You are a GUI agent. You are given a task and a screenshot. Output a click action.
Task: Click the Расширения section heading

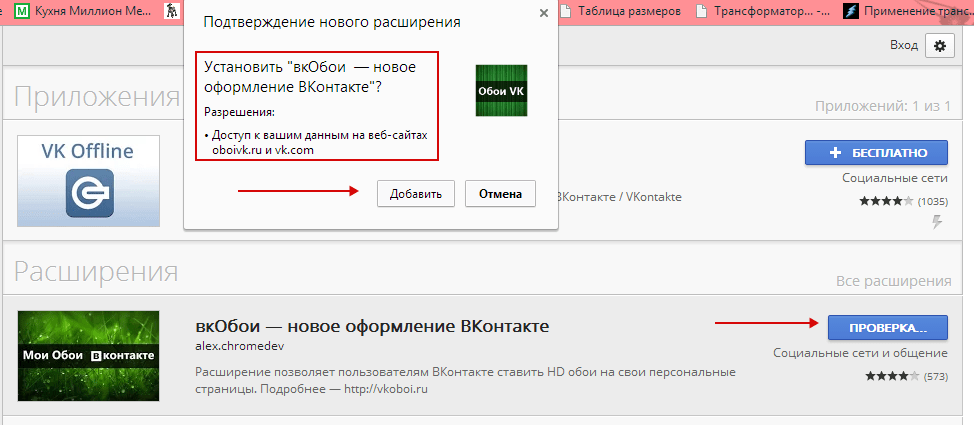point(96,272)
